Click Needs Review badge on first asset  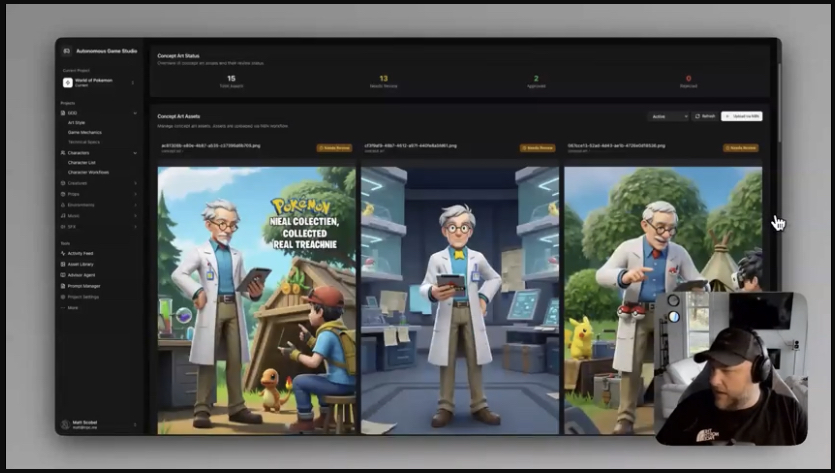point(334,147)
